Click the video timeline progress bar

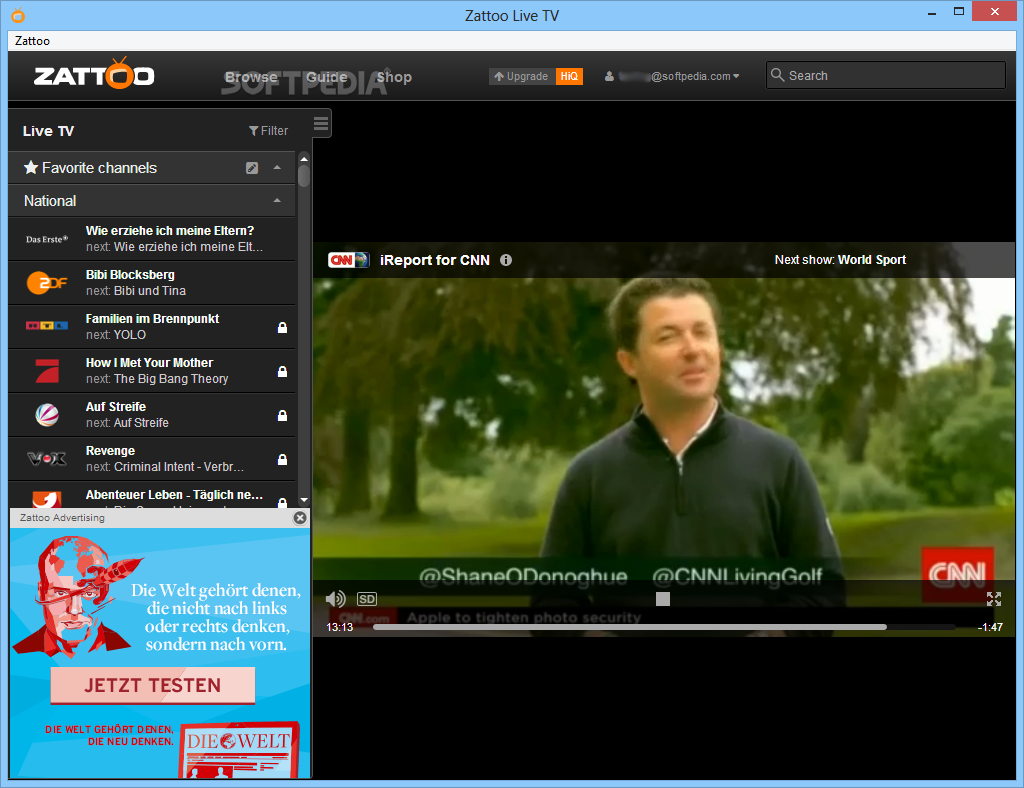tap(664, 627)
